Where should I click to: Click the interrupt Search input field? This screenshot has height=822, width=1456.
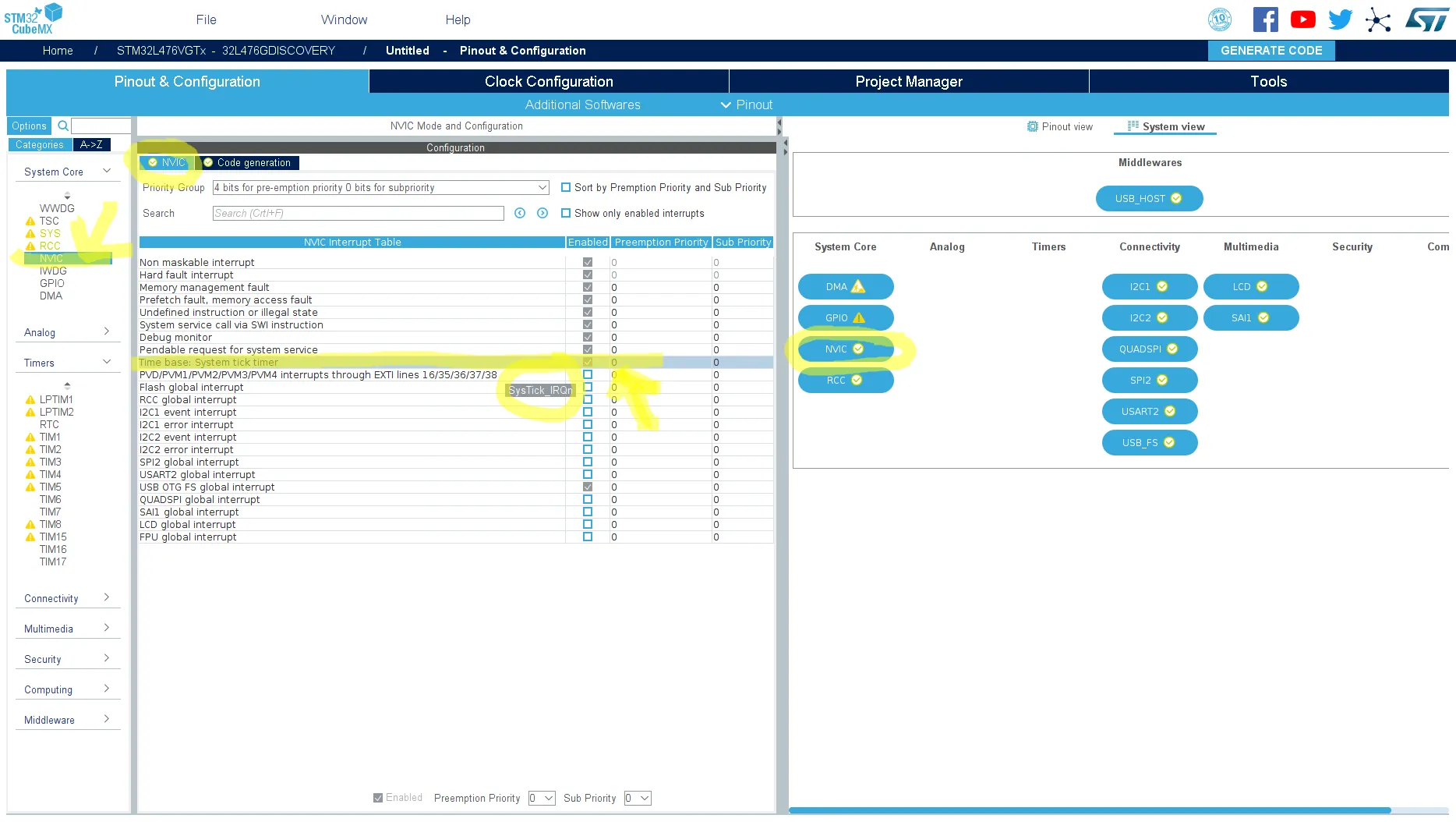pyautogui.click(x=359, y=213)
